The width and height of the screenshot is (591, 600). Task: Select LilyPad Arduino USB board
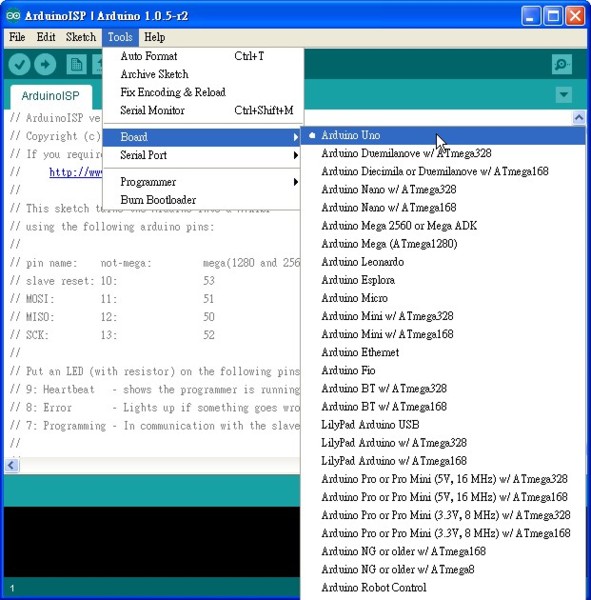tap(443, 425)
